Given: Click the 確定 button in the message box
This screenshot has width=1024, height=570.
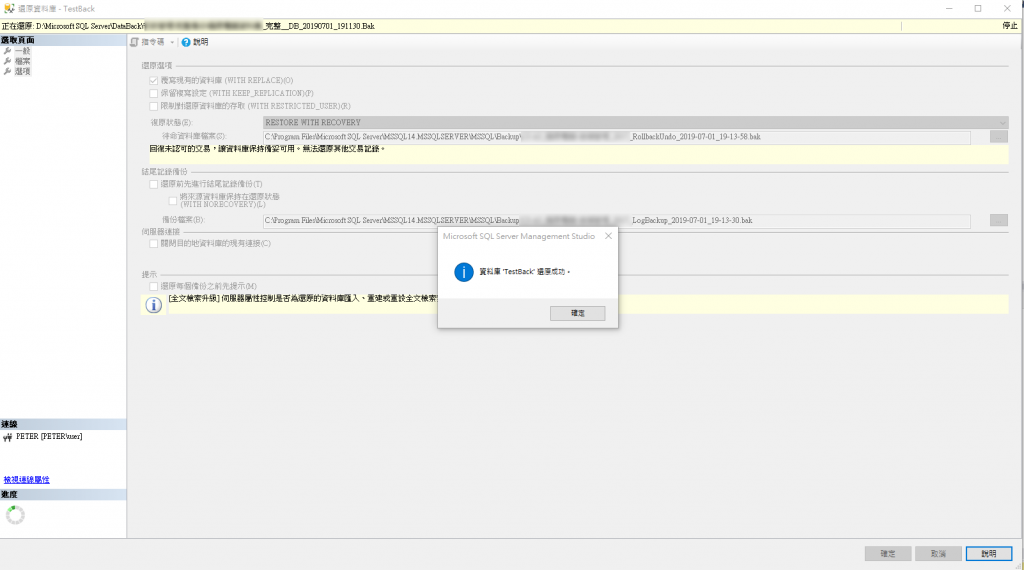Looking at the screenshot, I should click(x=577, y=313).
